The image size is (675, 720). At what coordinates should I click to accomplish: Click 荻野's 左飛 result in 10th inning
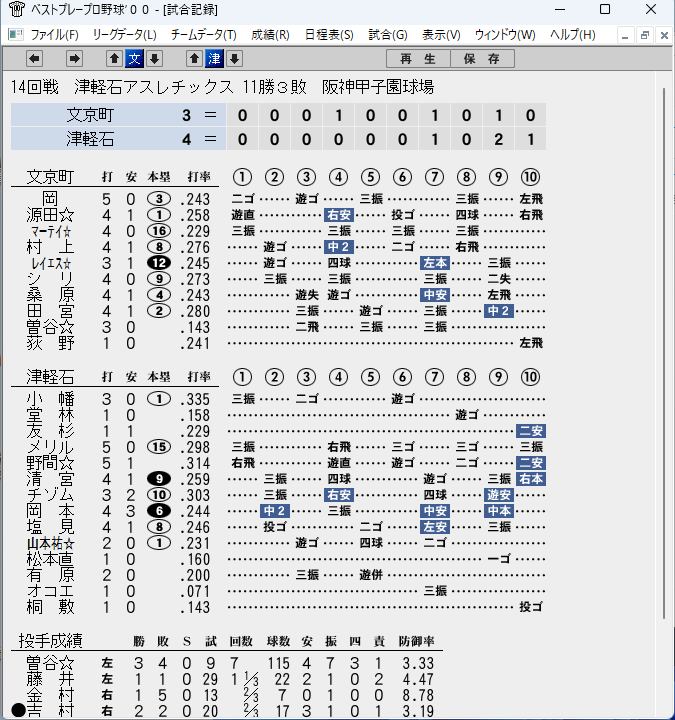[531, 343]
